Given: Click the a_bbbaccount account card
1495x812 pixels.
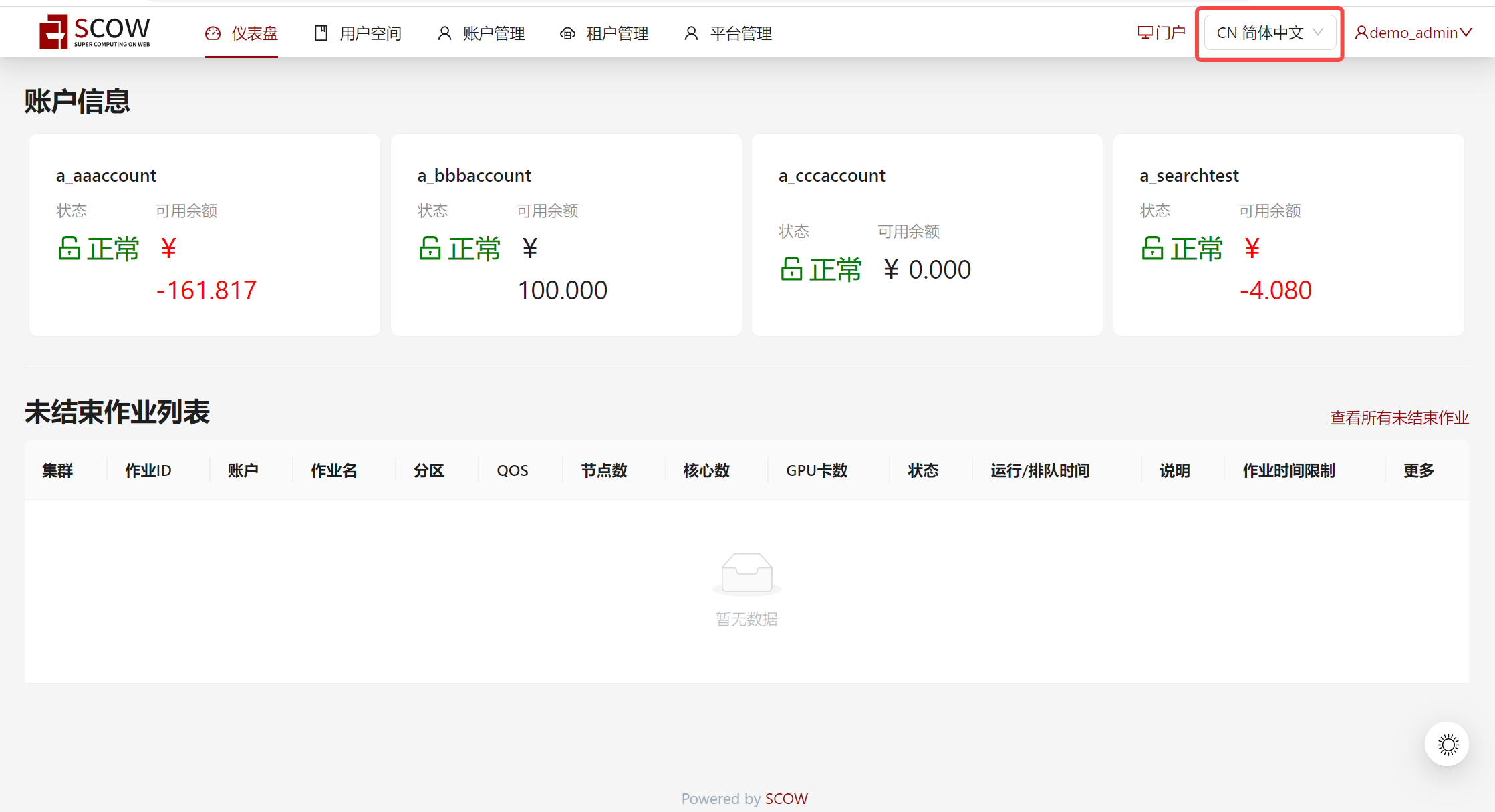Looking at the screenshot, I should 565,235.
